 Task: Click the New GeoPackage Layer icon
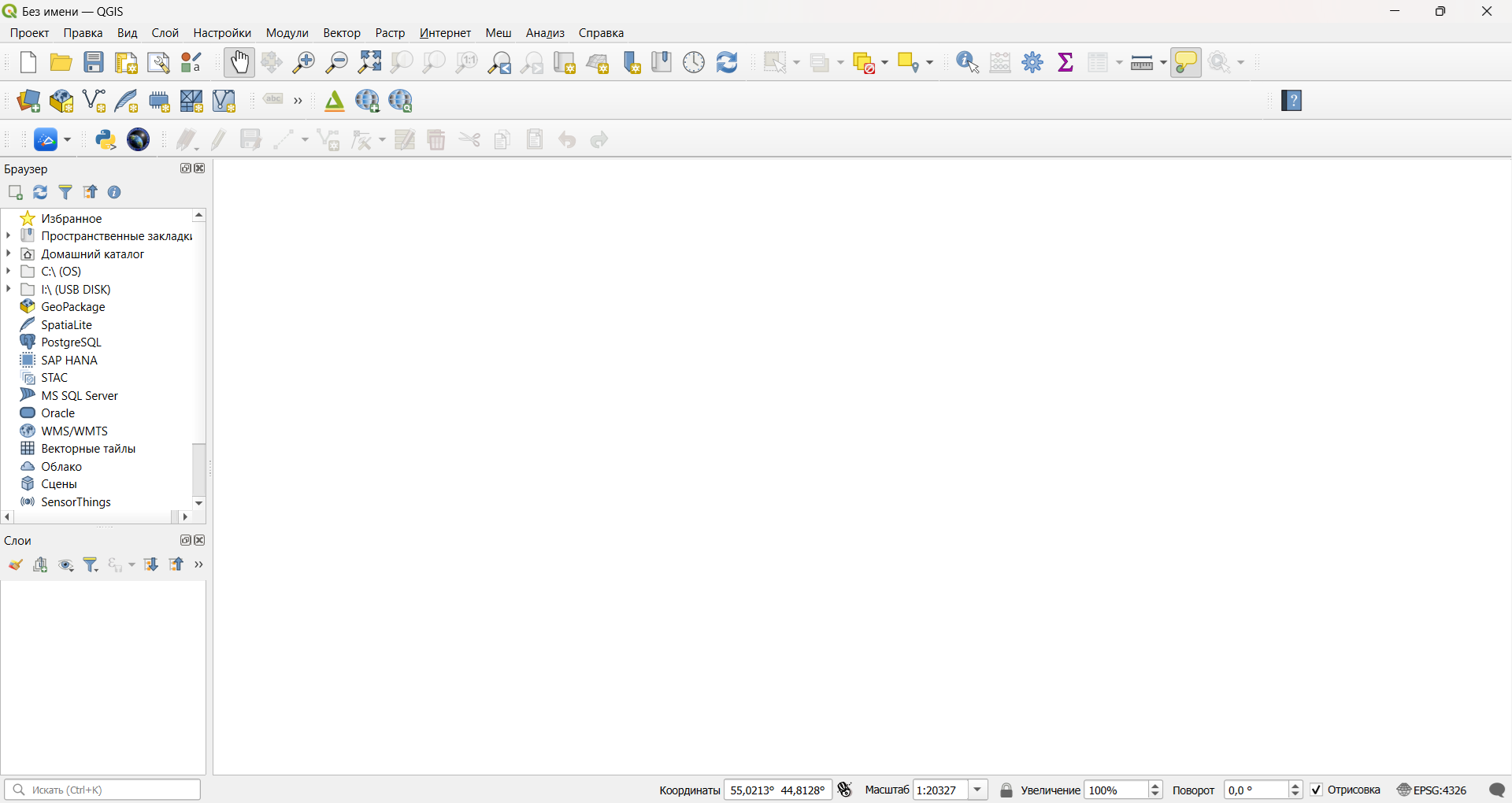coord(61,101)
